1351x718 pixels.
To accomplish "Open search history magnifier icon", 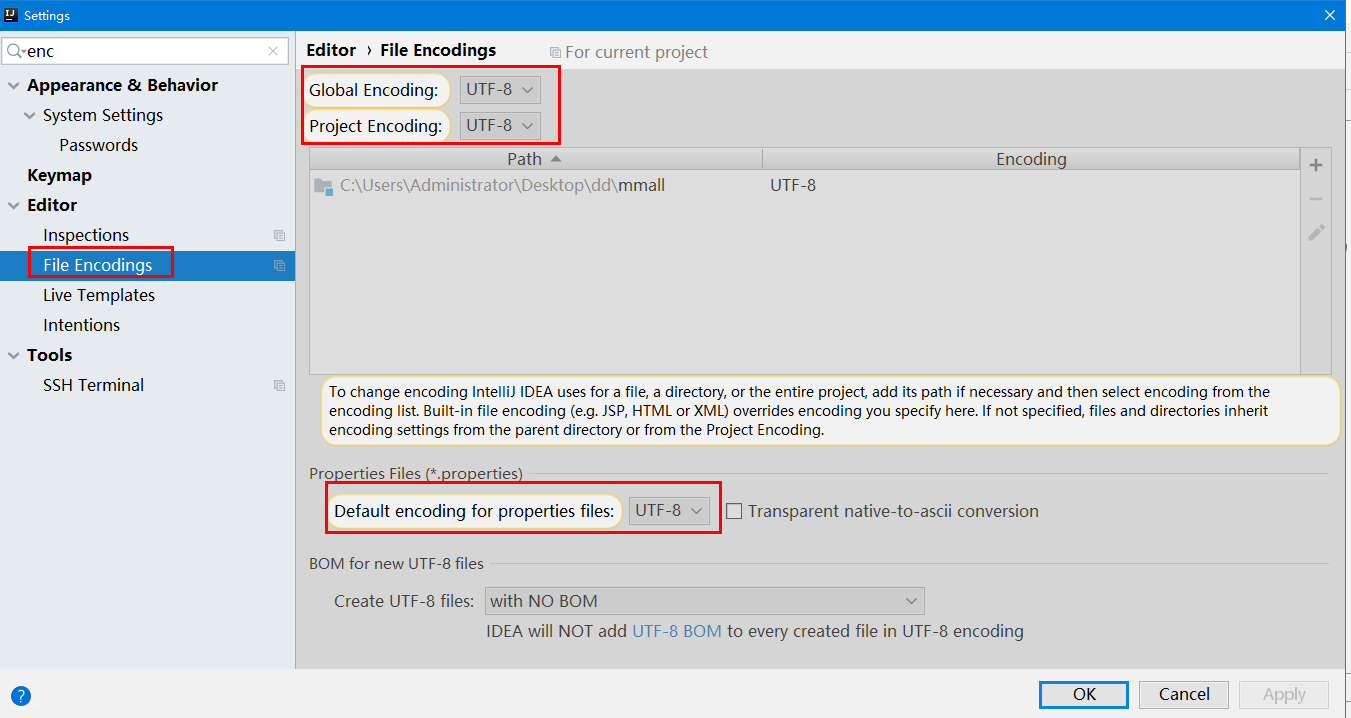I will pyautogui.click(x=15, y=51).
